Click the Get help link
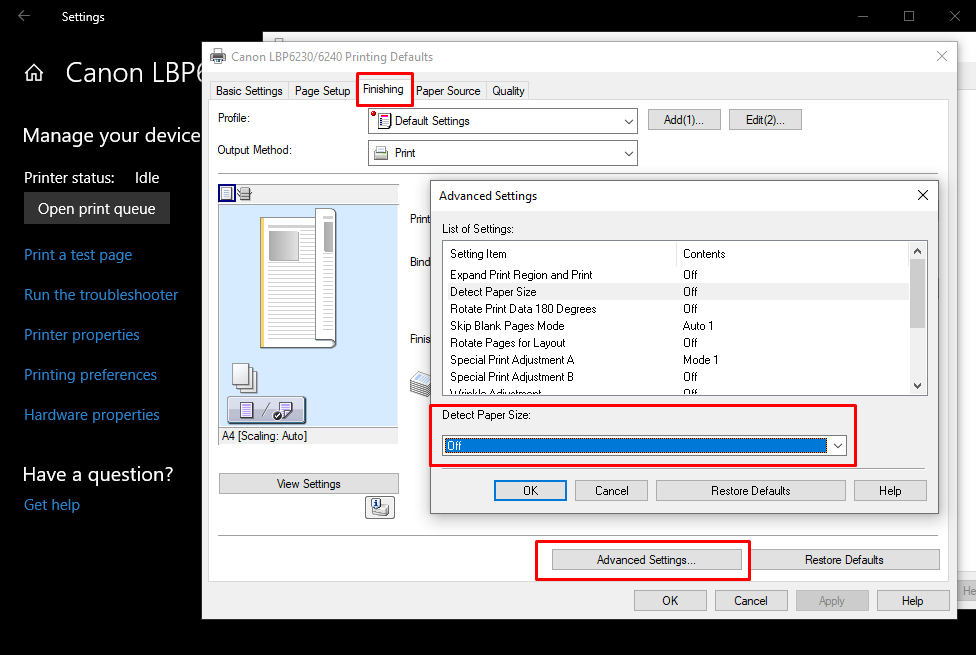 tap(52, 505)
